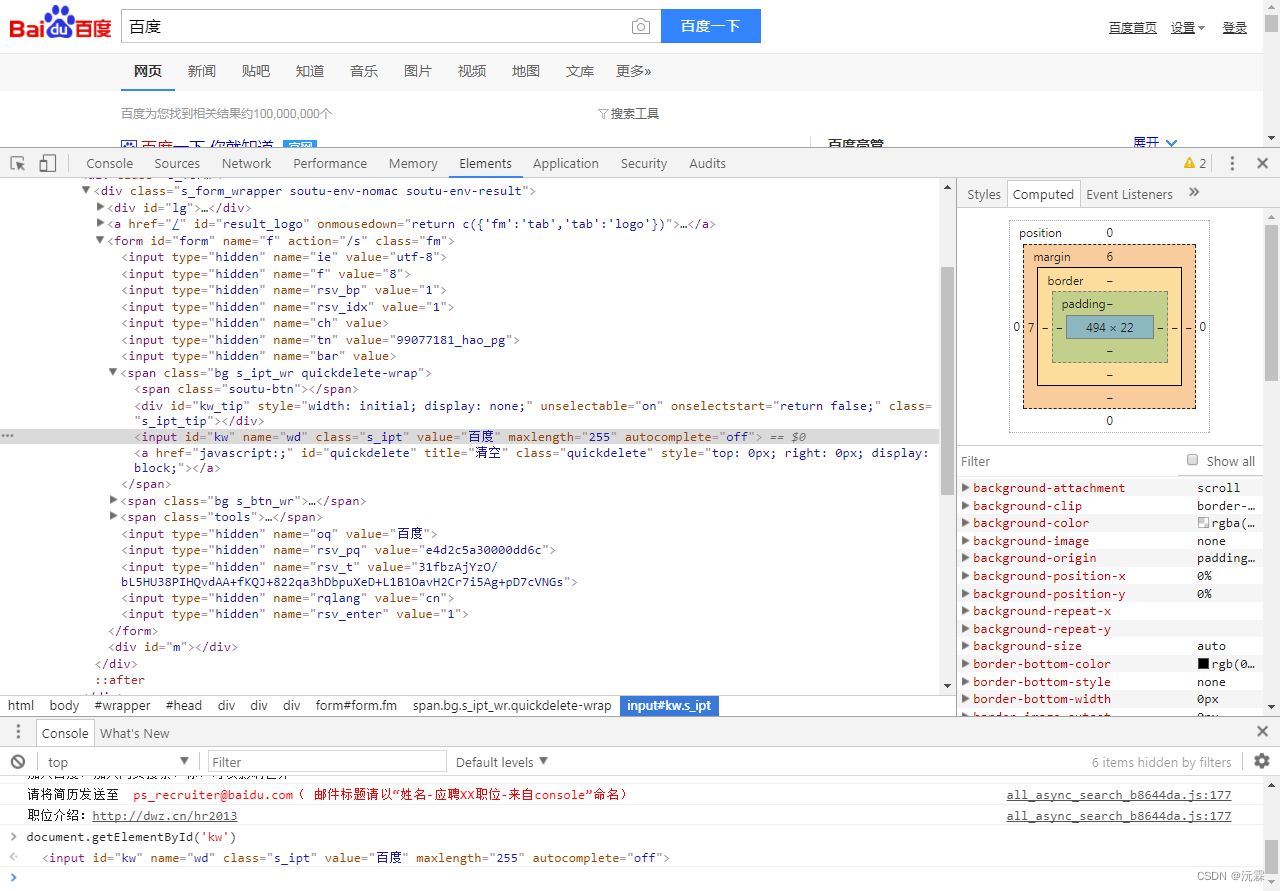The width and height of the screenshot is (1280, 891).
Task: Click the 百度一下 search button
Action: tap(711, 26)
